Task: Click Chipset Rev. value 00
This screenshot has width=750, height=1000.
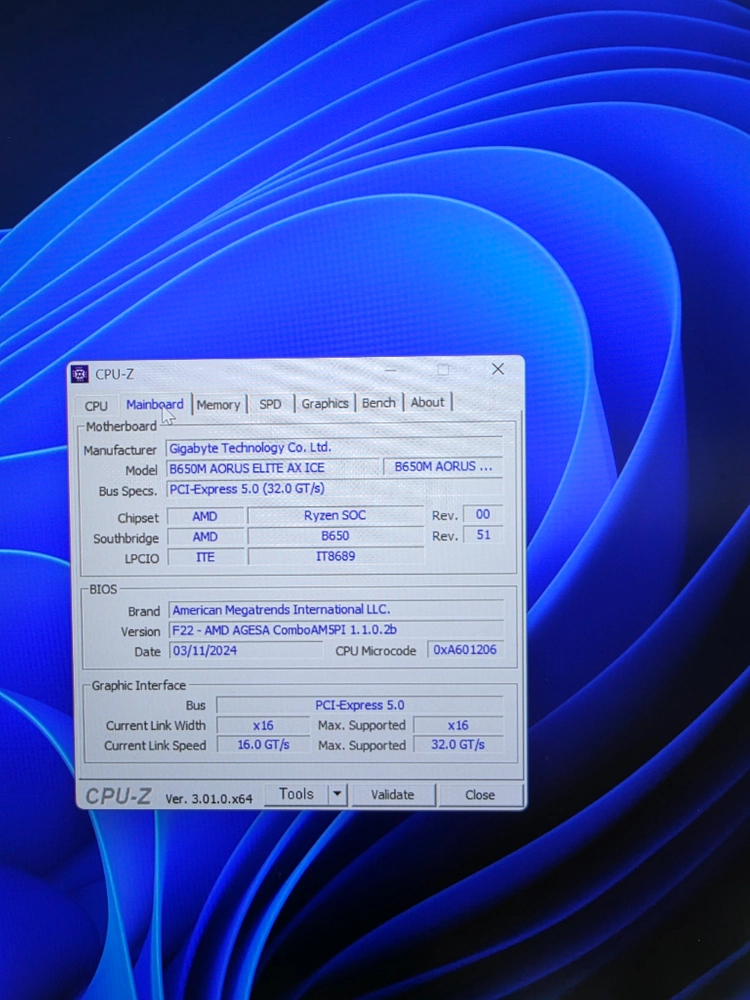Action: pos(483,514)
